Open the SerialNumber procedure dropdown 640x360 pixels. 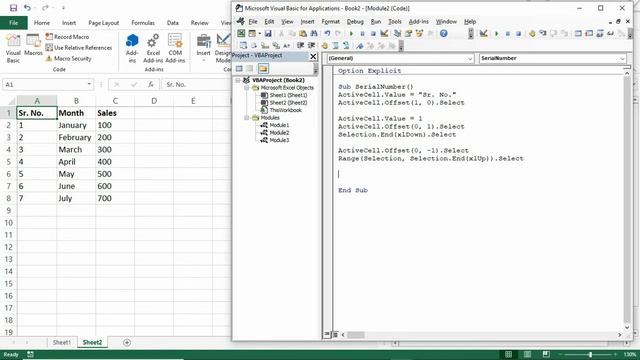(x=622, y=59)
